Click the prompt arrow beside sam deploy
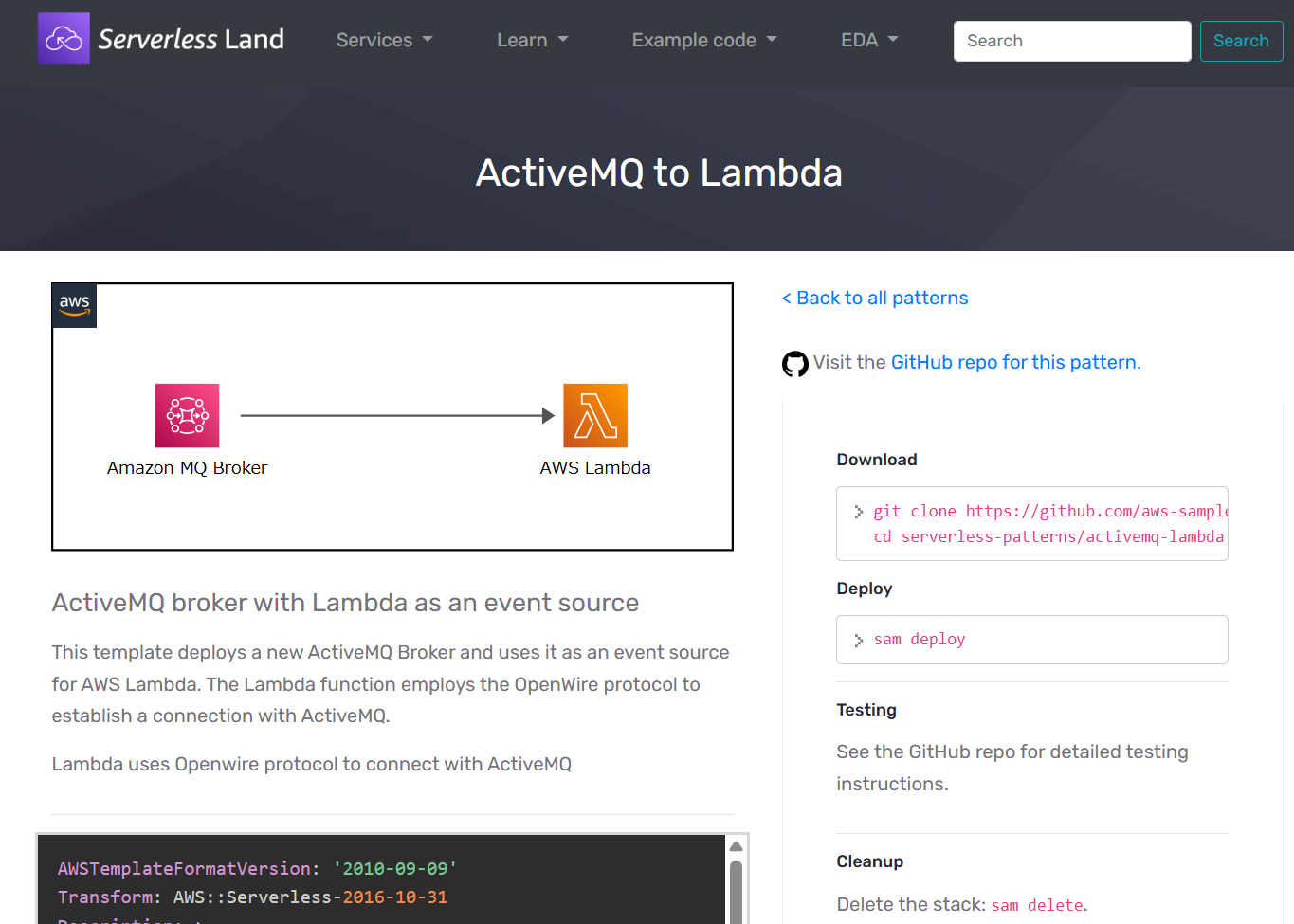Viewport: 1294px width, 924px height. (859, 641)
